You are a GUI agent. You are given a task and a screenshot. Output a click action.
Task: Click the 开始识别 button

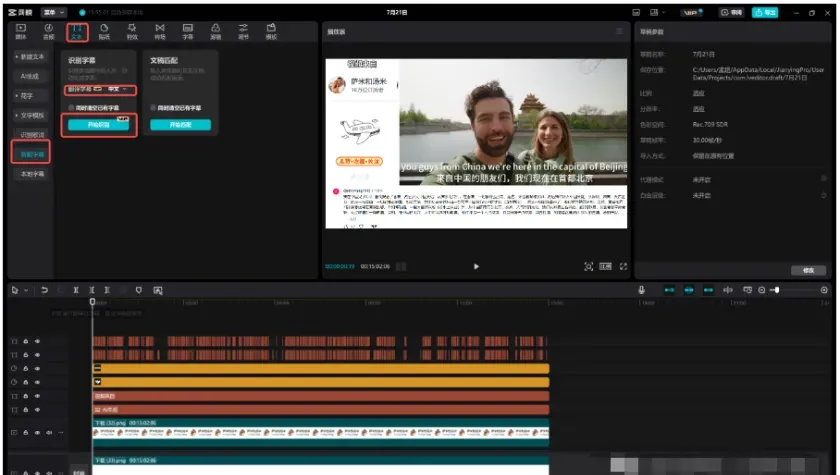coord(99,125)
